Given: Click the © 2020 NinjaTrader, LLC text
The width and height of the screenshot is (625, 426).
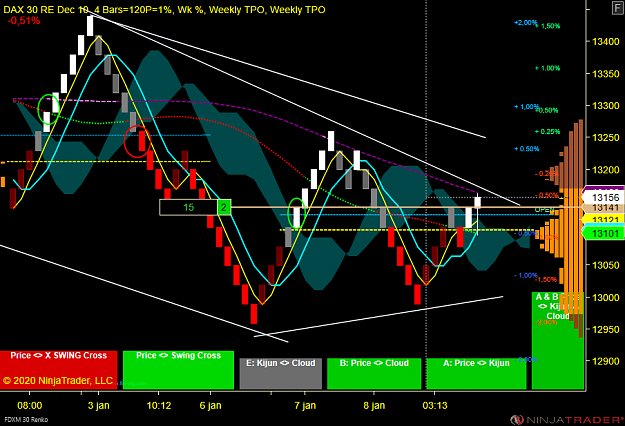Looking at the screenshot, I should (x=58, y=381).
